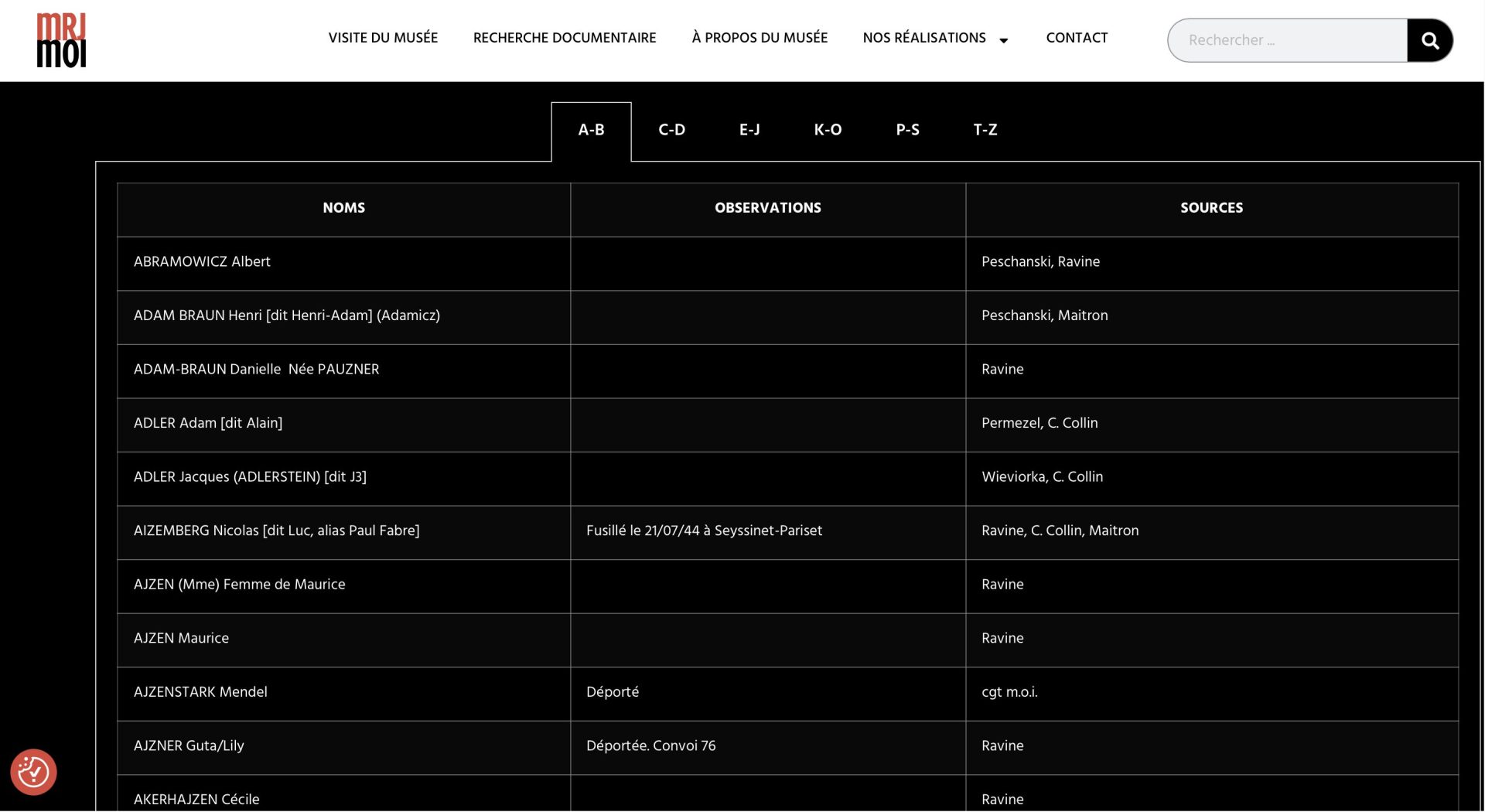
Task: Select the ABRAMOWICZ Albert row
Action: 202,262
